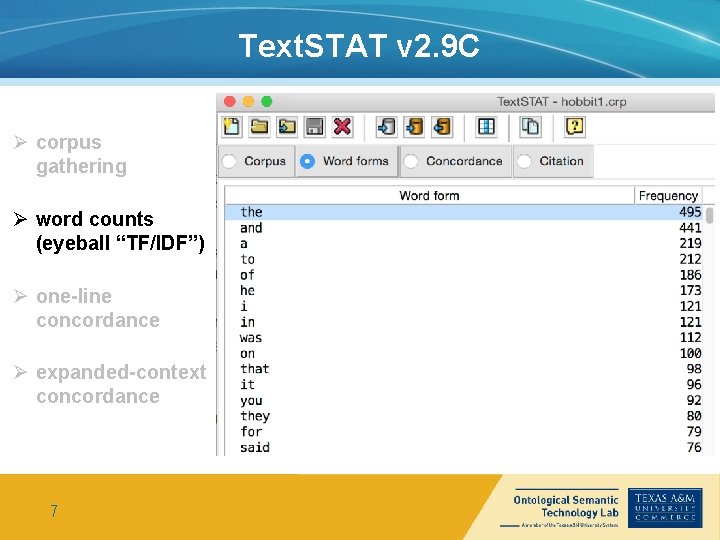The width and height of the screenshot is (720, 540).
Task: Click the "expanded-context concordance" bullet text
Action: (121, 384)
